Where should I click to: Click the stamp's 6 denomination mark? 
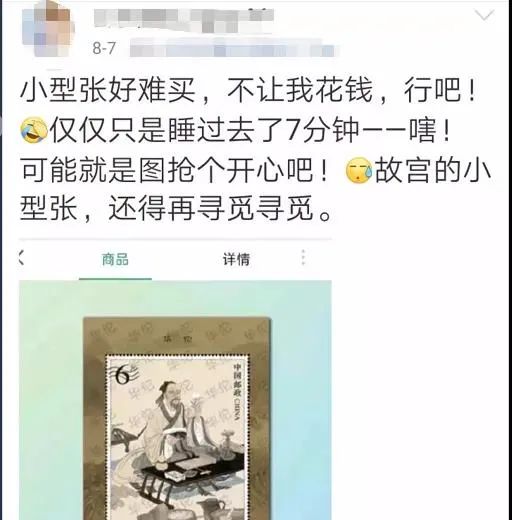(122, 376)
